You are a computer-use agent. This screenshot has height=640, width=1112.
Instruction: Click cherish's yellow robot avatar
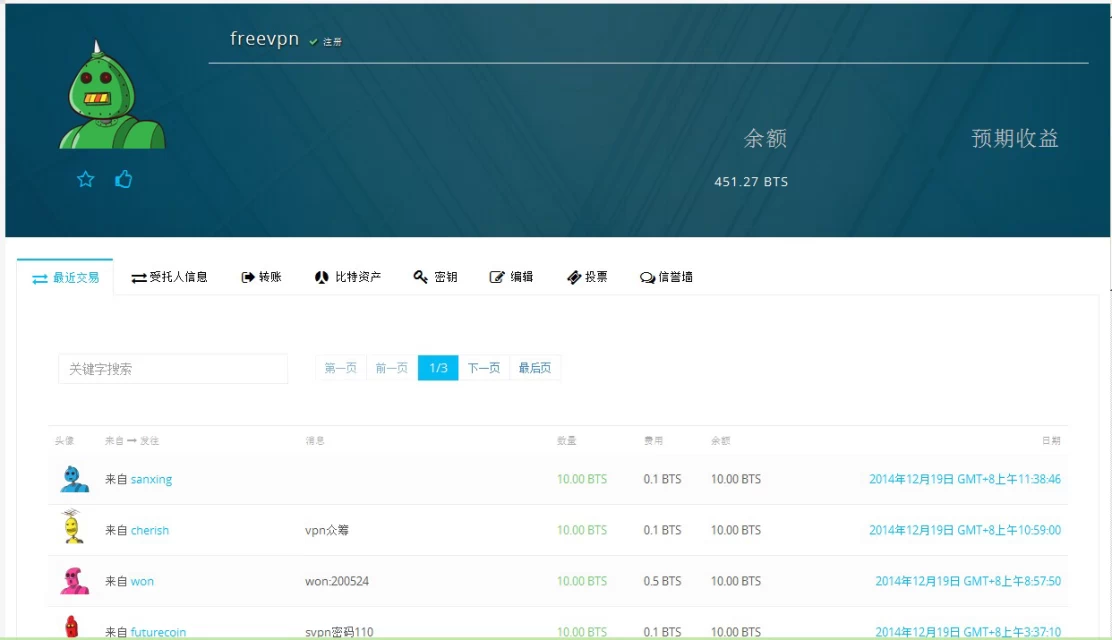(x=73, y=528)
